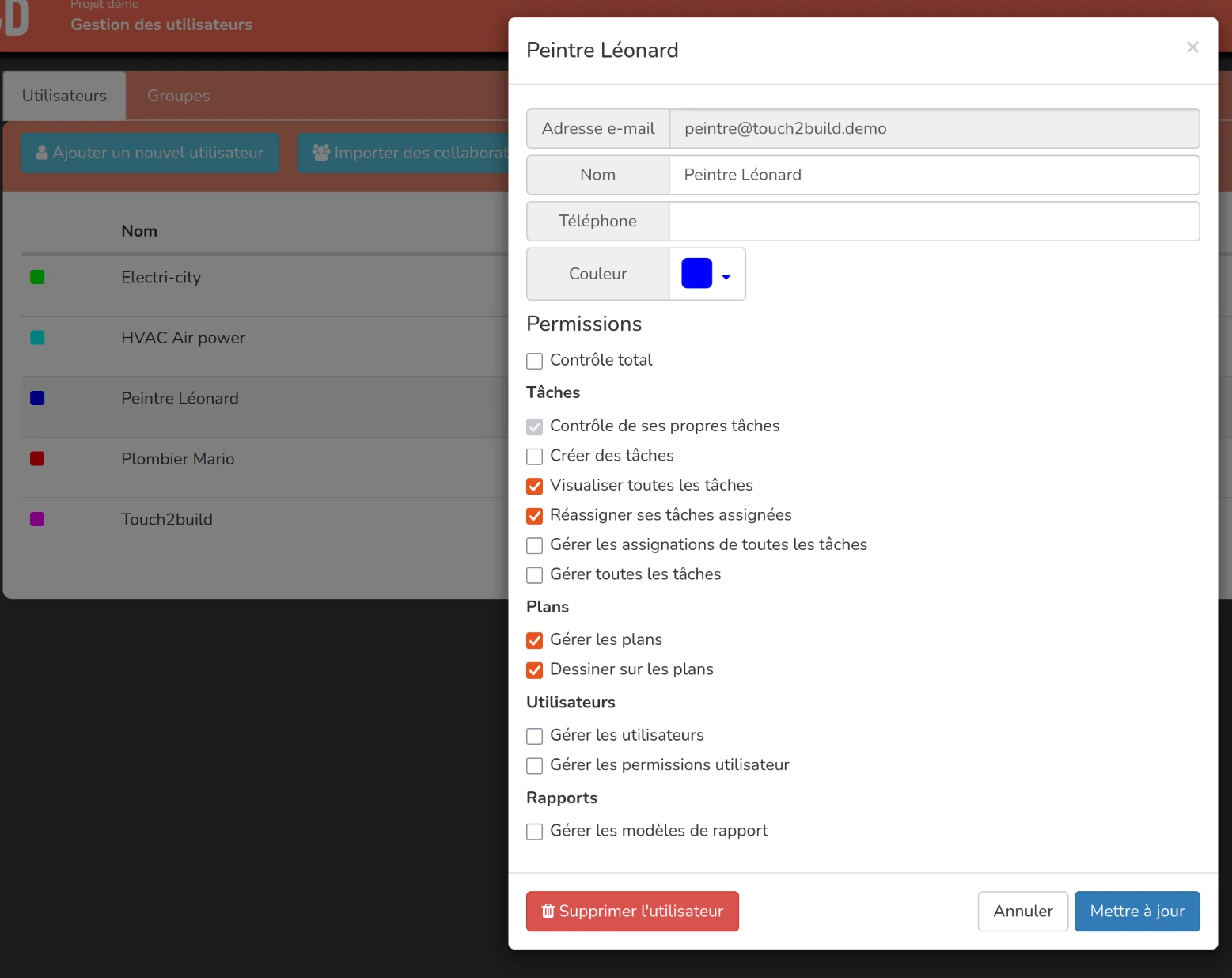Click the user icon on Ajouter un nouvel utilisateur
This screenshot has width=1232, height=978.
pyautogui.click(x=42, y=153)
